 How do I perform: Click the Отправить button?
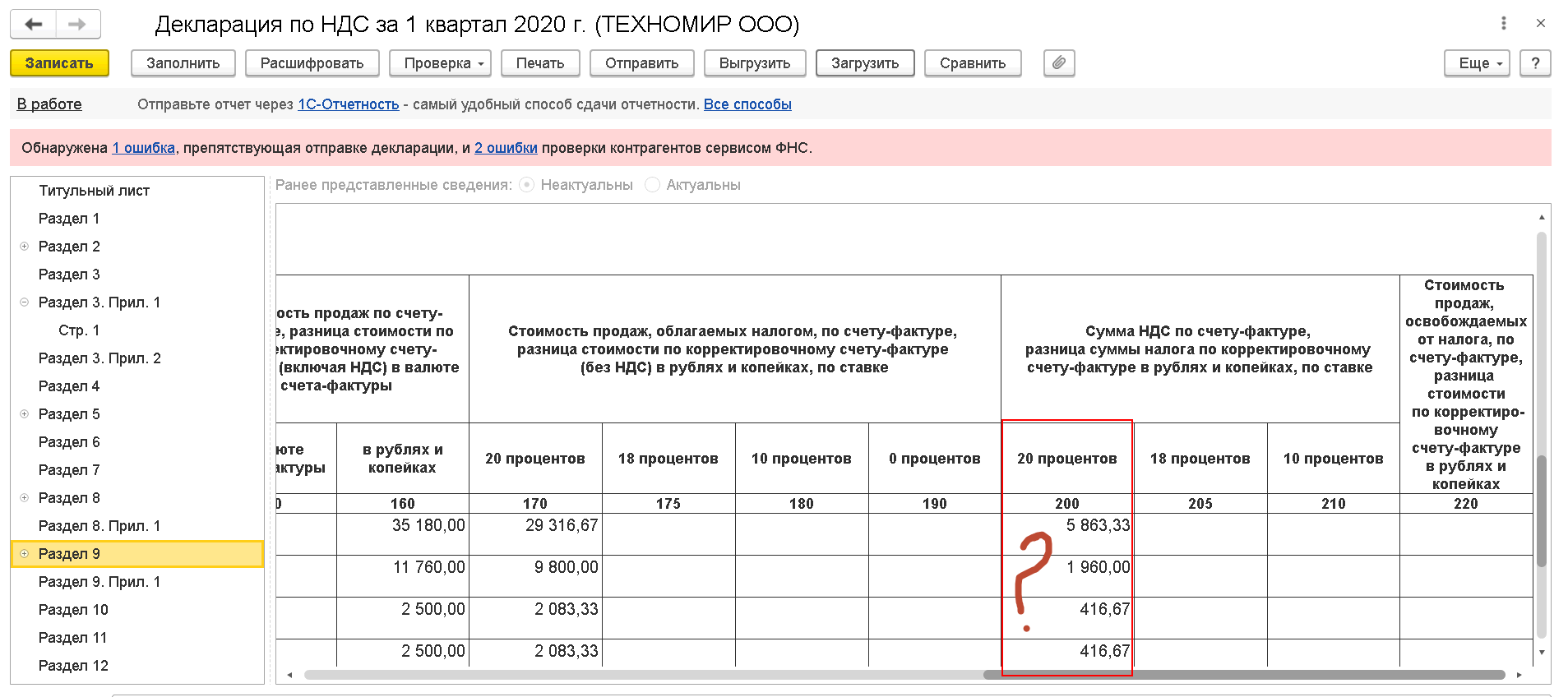(642, 63)
